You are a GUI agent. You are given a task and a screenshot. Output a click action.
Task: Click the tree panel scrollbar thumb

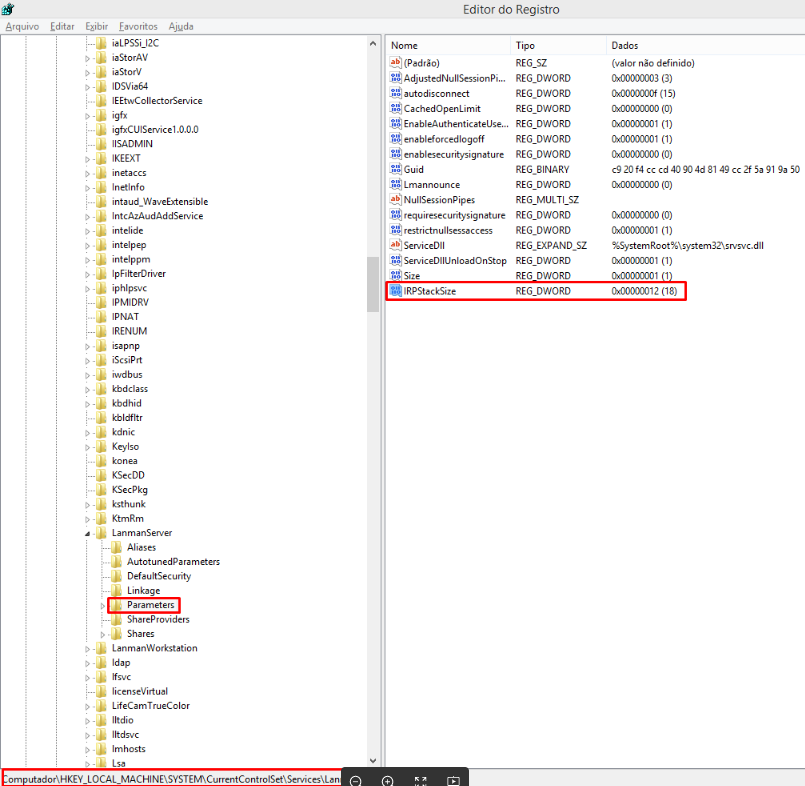(x=373, y=284)
